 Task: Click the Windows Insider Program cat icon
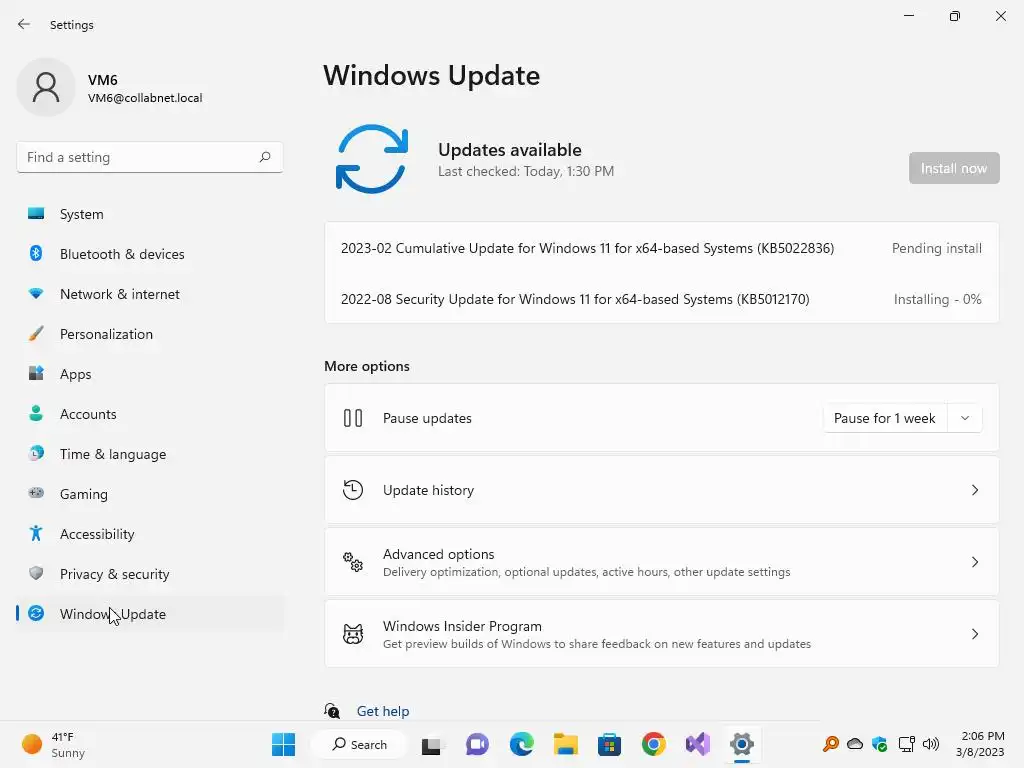[x=353, y=633]
